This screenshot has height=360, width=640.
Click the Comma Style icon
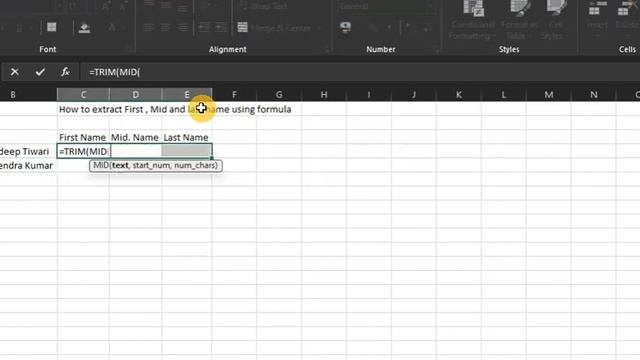(x=389, y=28)
